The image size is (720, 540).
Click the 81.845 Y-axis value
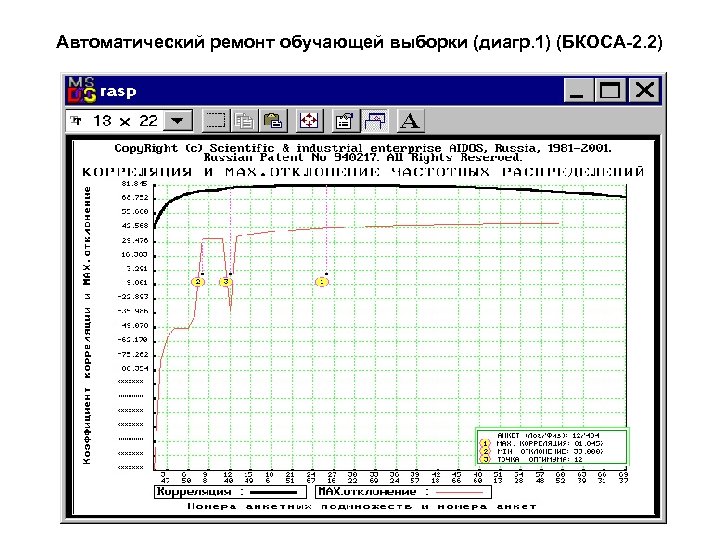coord(134,184)
